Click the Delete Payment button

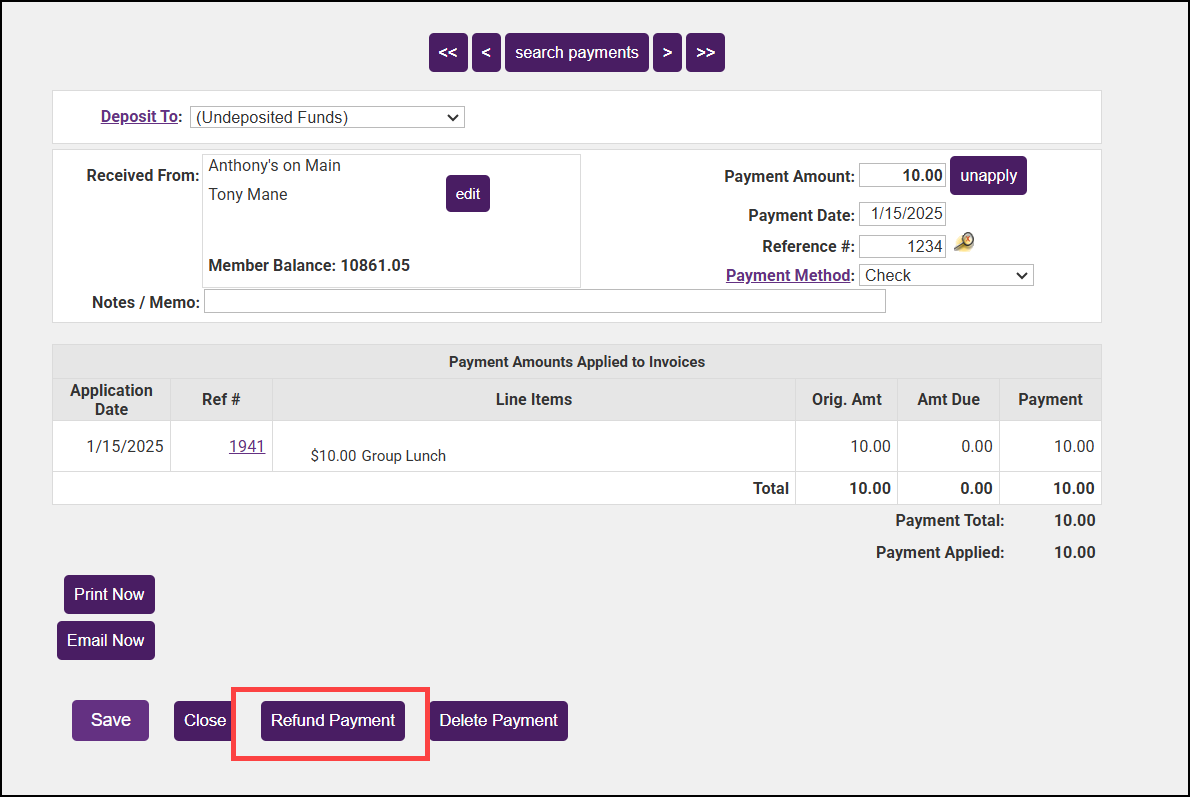click(498, 721)
